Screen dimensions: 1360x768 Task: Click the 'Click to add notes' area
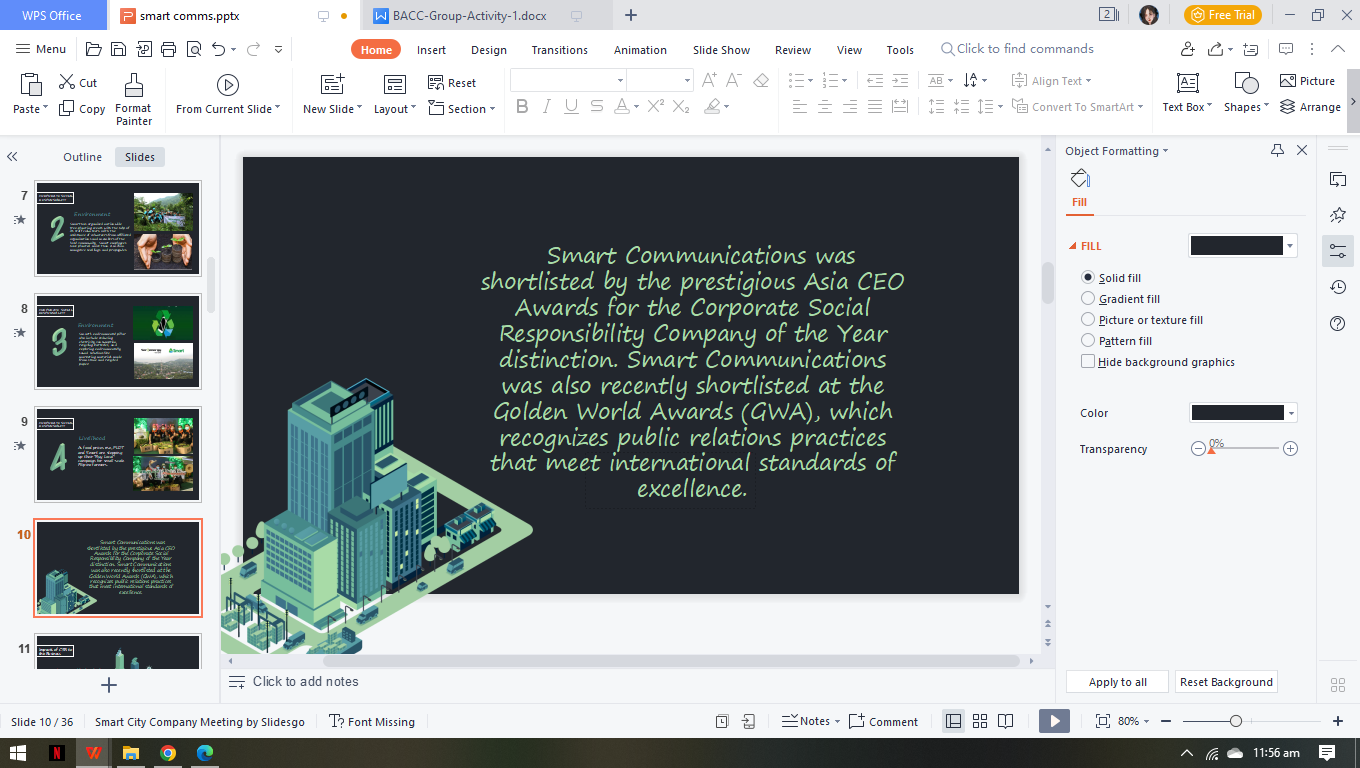[x=305, y=681]
